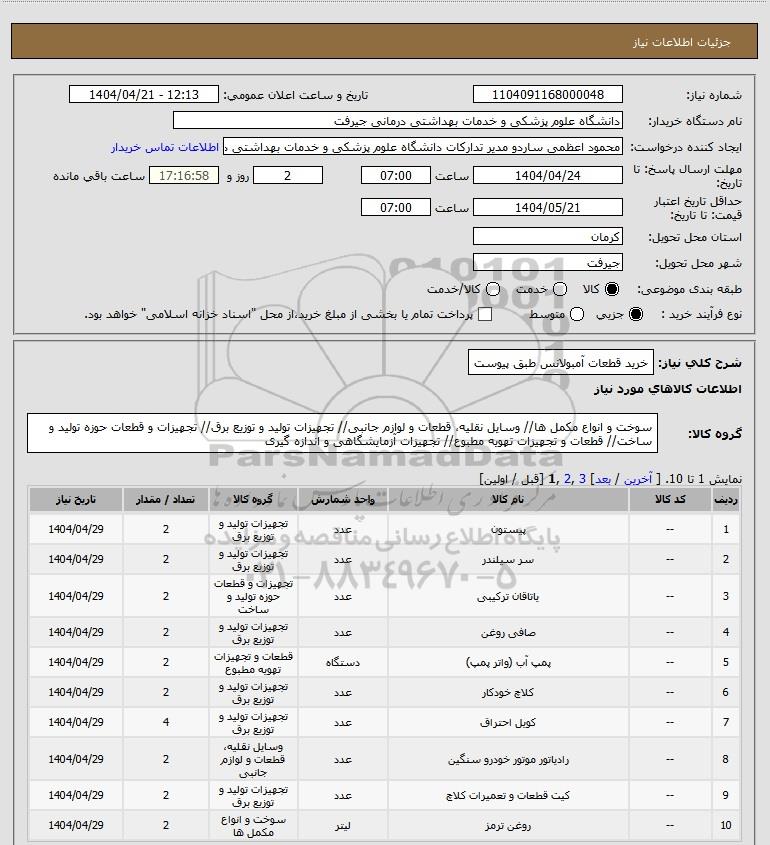Click the گروه کالا column header
Viewport: 770px width, 845px height.
pos(253,500)
